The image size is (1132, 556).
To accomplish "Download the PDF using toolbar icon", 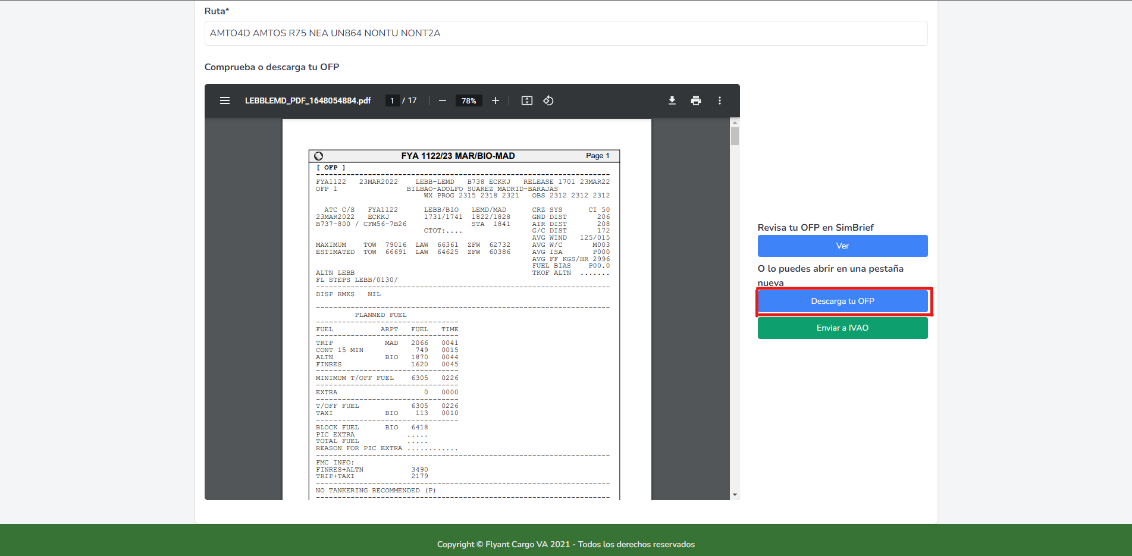I will pos(672,101).
